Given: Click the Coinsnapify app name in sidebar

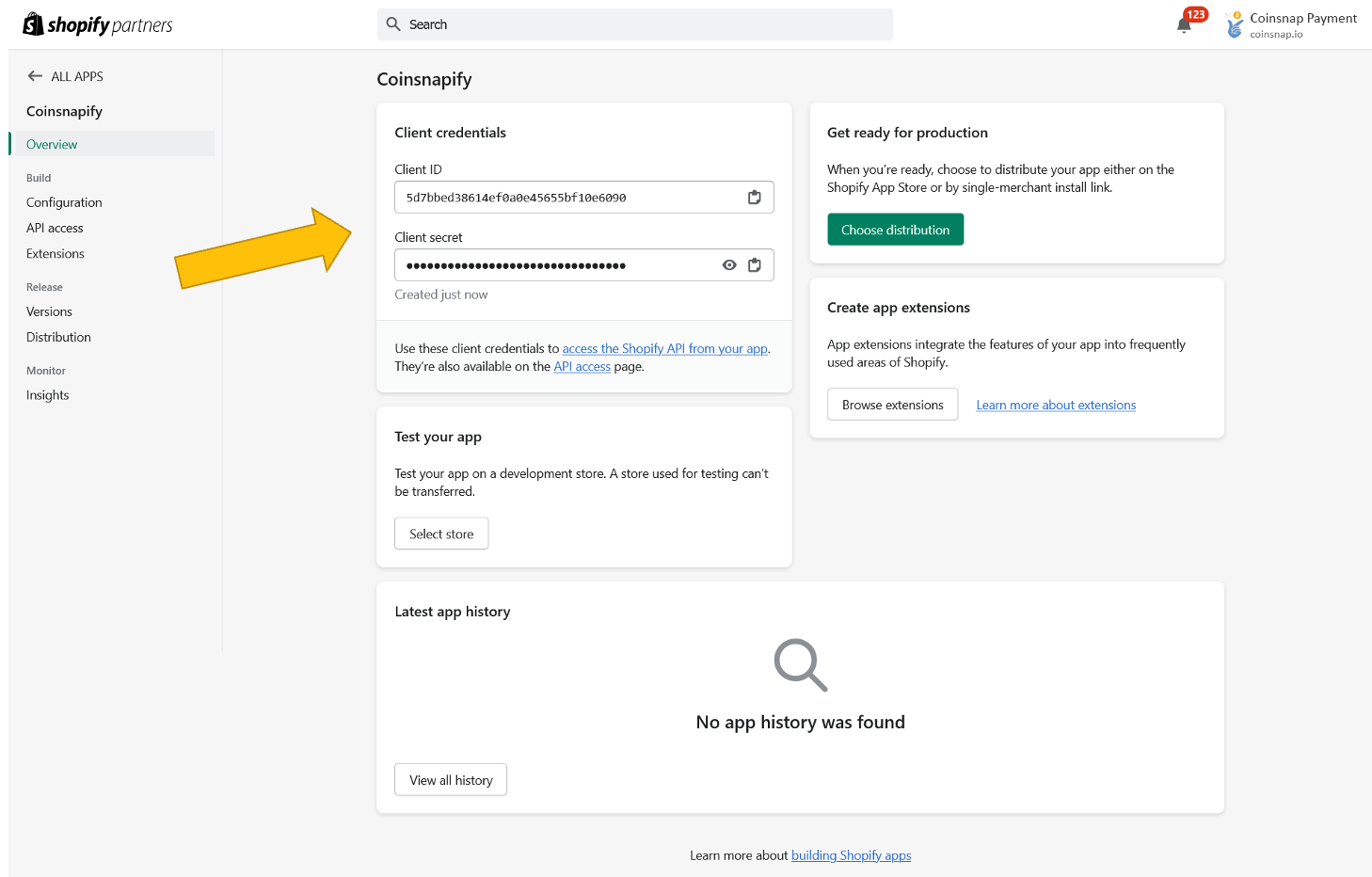Looking at the screenshot, I should 64,111.
